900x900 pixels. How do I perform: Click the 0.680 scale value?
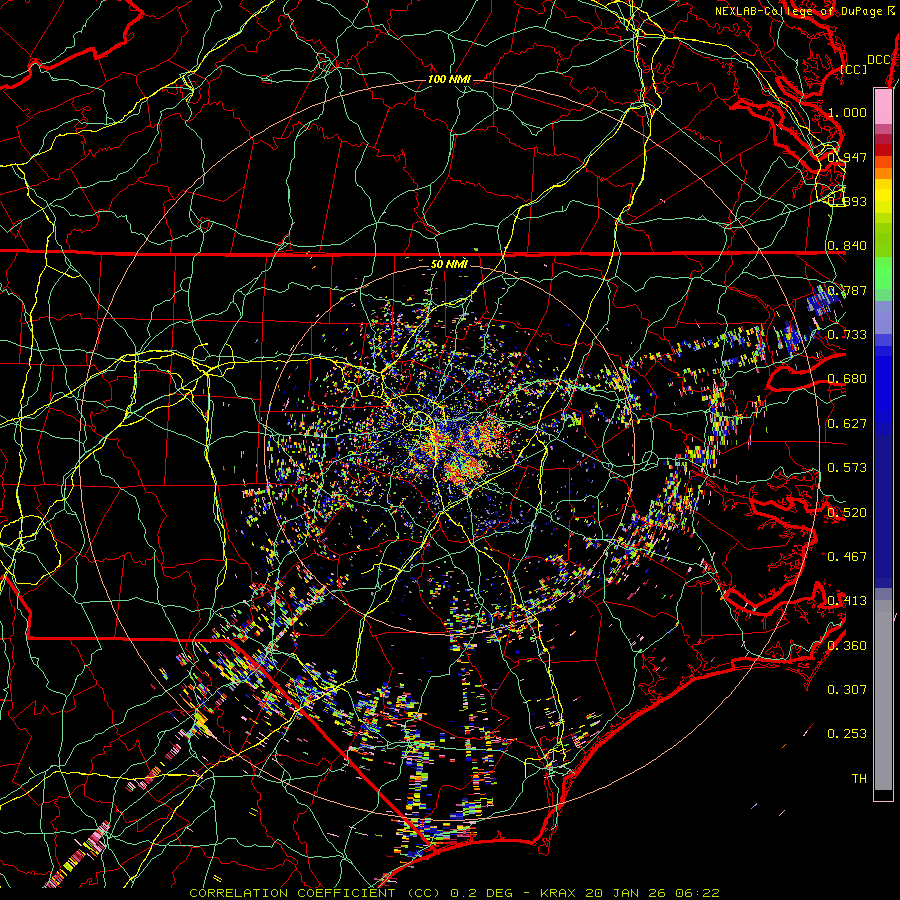(847, 379)
